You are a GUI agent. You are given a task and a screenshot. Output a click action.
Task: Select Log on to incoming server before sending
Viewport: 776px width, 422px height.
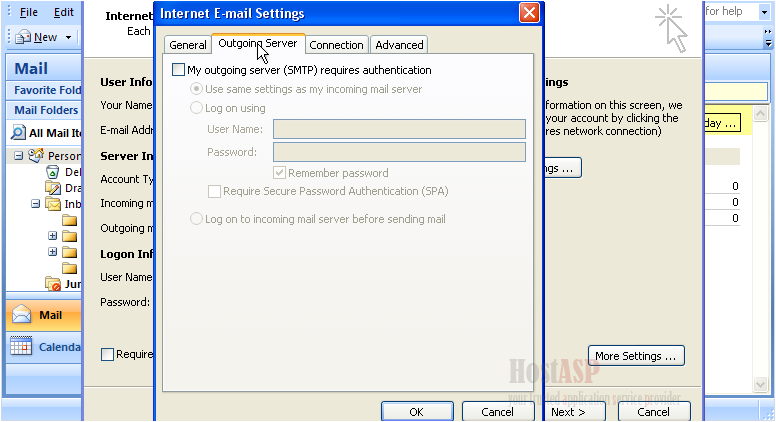[196, 219]
